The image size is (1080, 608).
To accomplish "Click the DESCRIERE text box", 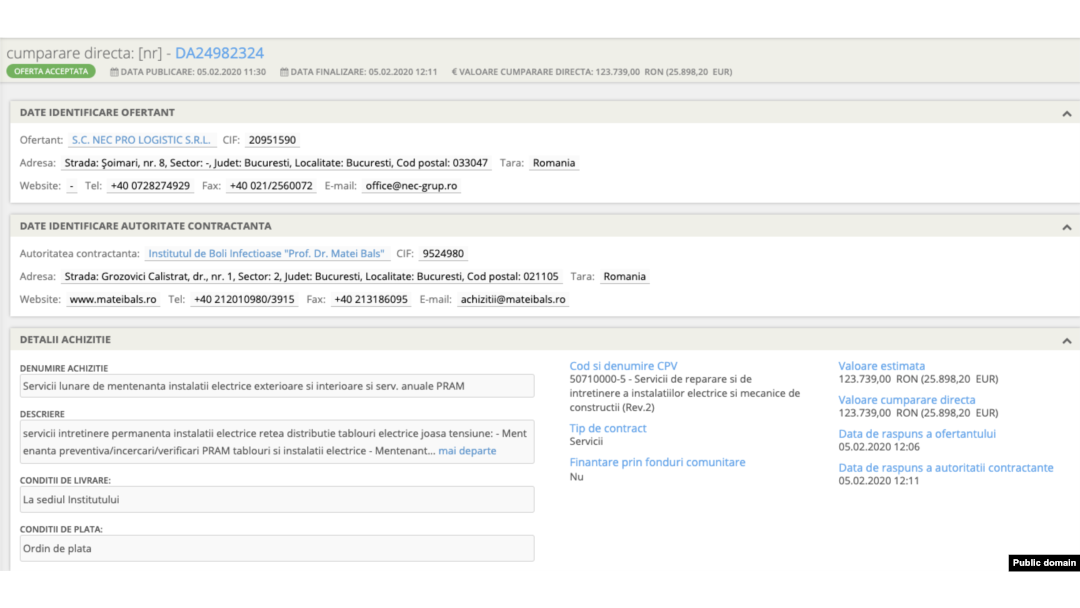I will click(277, 441).
